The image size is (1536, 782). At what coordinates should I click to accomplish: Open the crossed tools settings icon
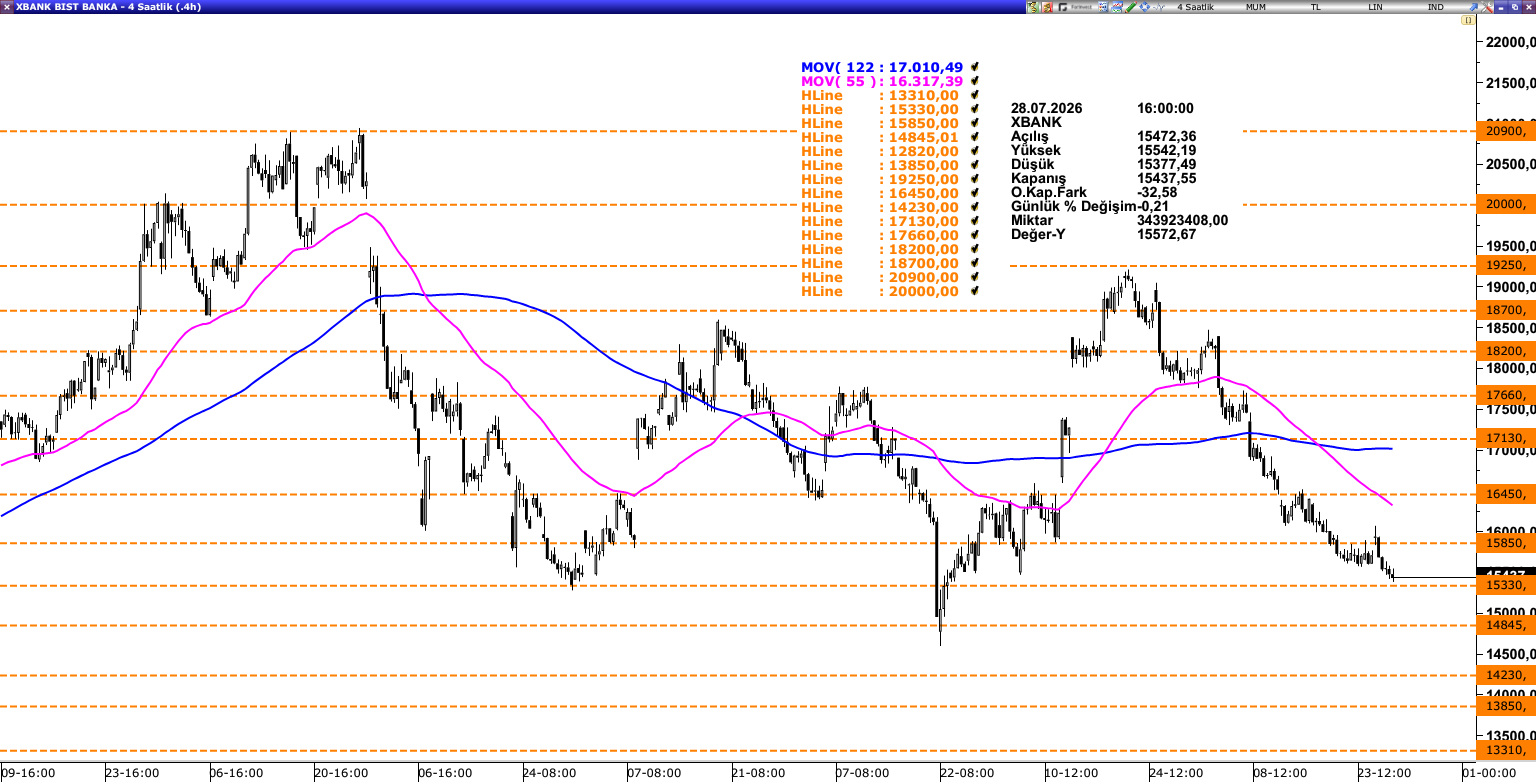[1487, 7]
